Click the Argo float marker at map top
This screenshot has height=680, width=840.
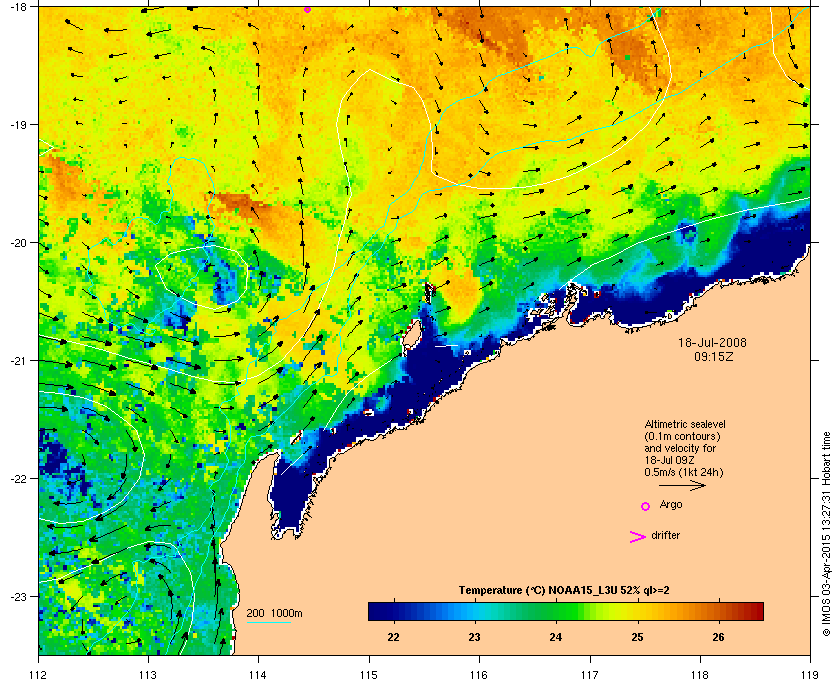[308, 10]
